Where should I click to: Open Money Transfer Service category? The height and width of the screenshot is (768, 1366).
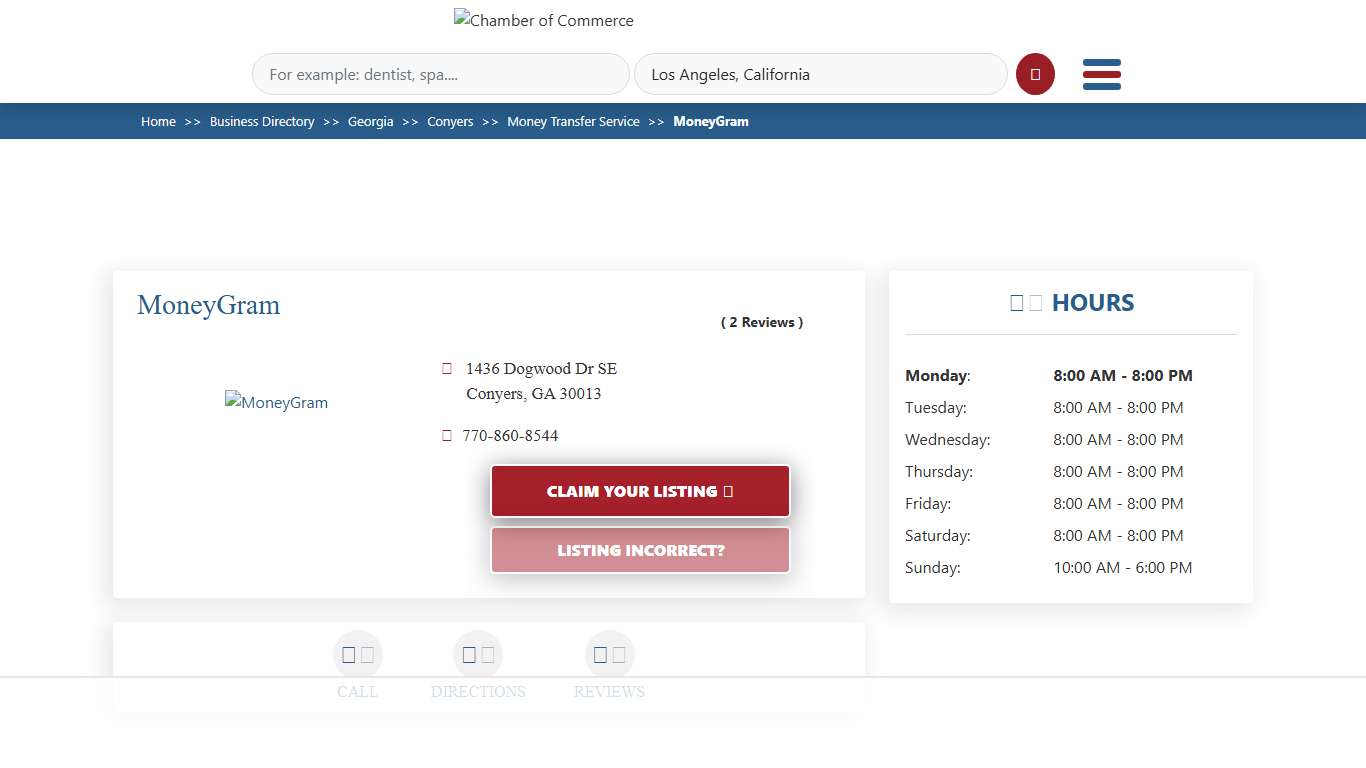(573, 121)
